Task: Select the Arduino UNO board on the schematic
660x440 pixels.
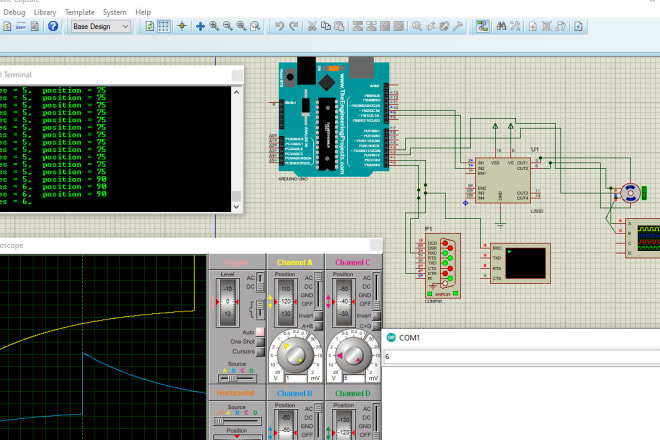Action: 333,117
